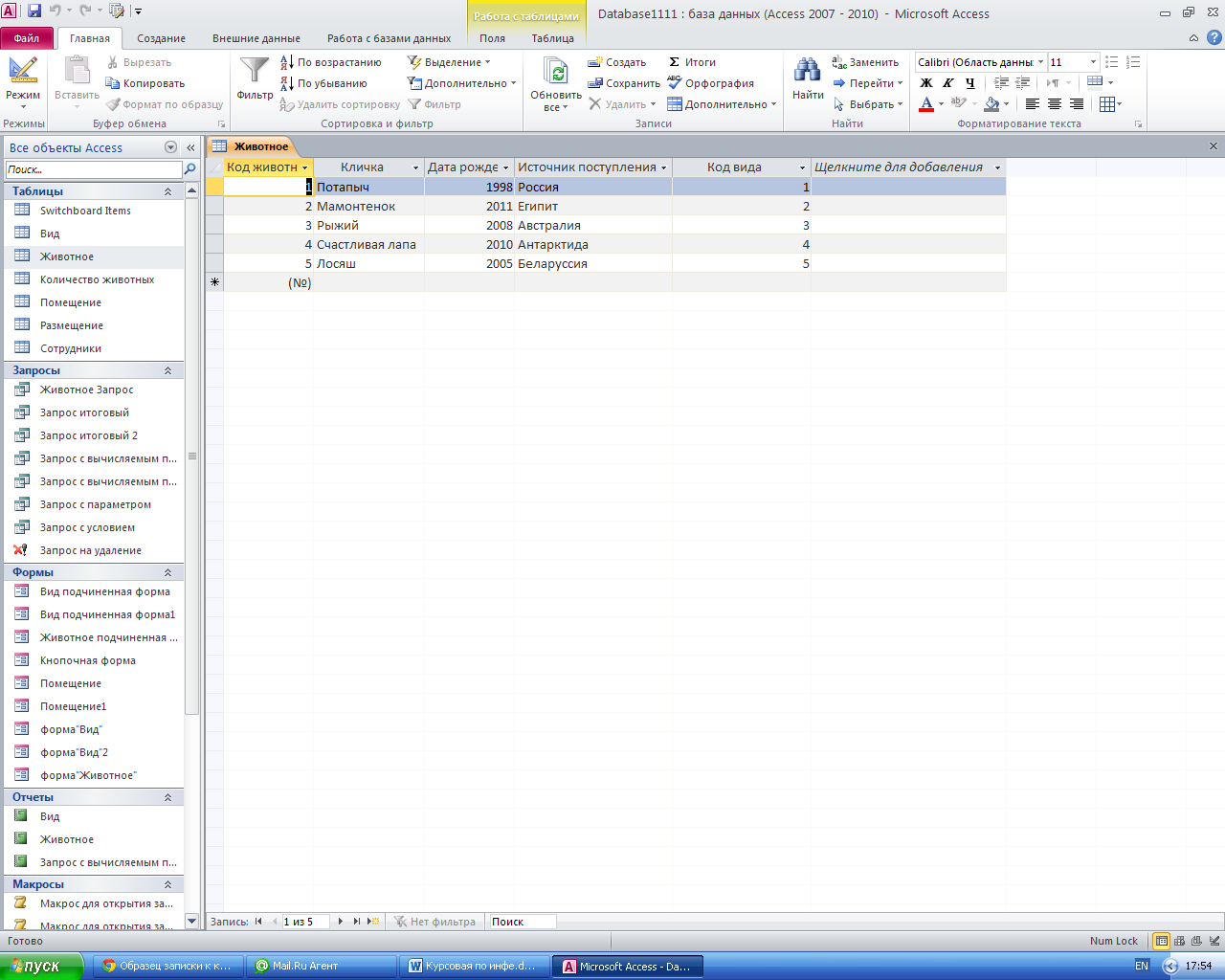Click the Вырезать scissors button
Image resolution: width=1225 pixels, height=980 pixels.
pyautogui.click(x=139, y=62)
